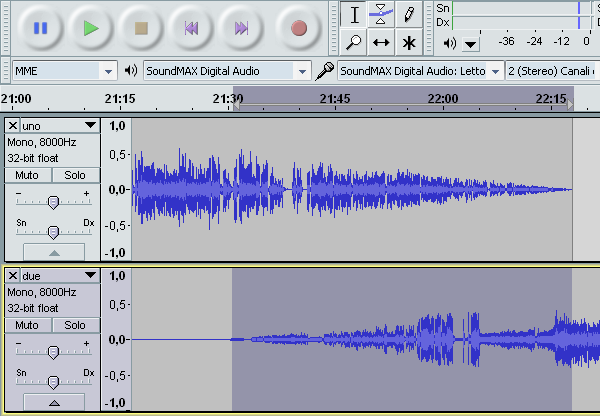Screen dimensions: 600x416
Task: Select the Draw pencil tool
Action: pyautogui.click(x=408, y=14)
